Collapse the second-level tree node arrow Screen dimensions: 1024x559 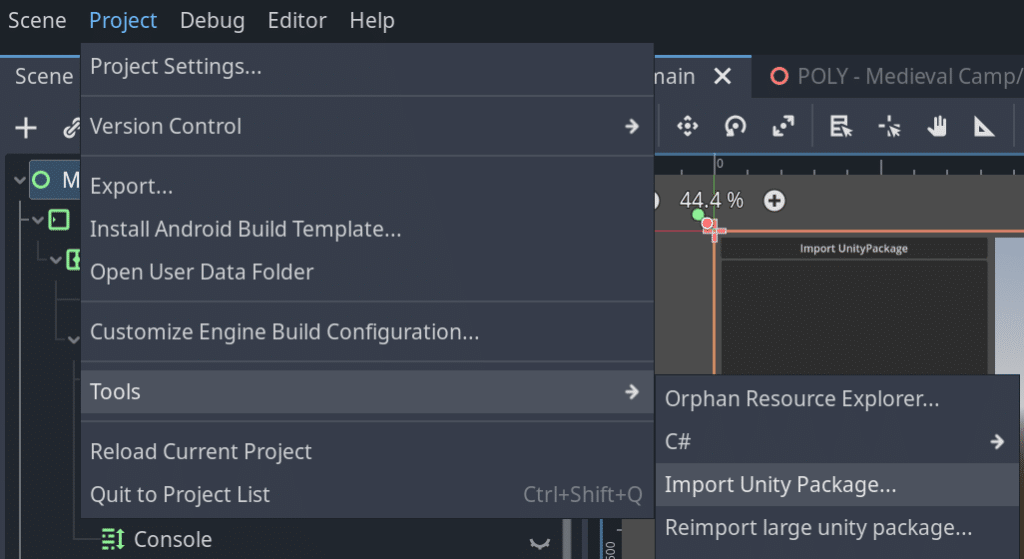(x=38, y=220)
